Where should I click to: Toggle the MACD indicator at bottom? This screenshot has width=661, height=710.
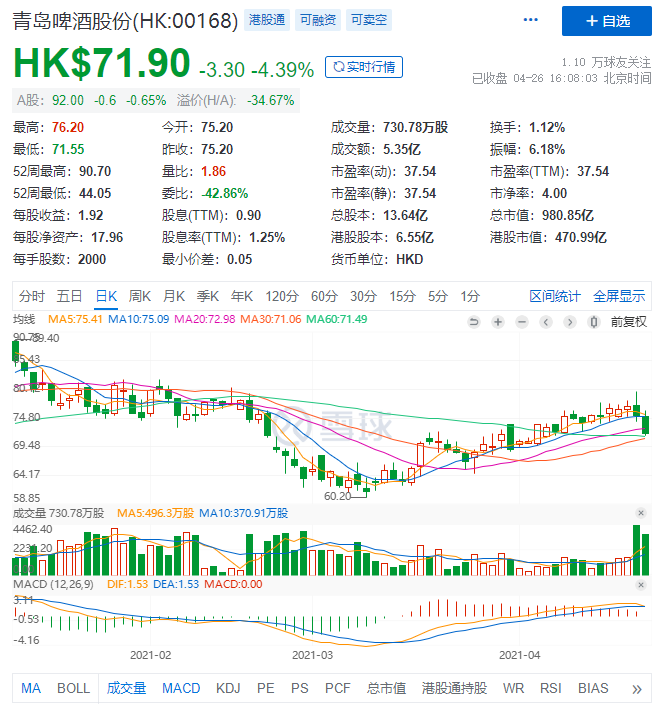pos(181,688)
